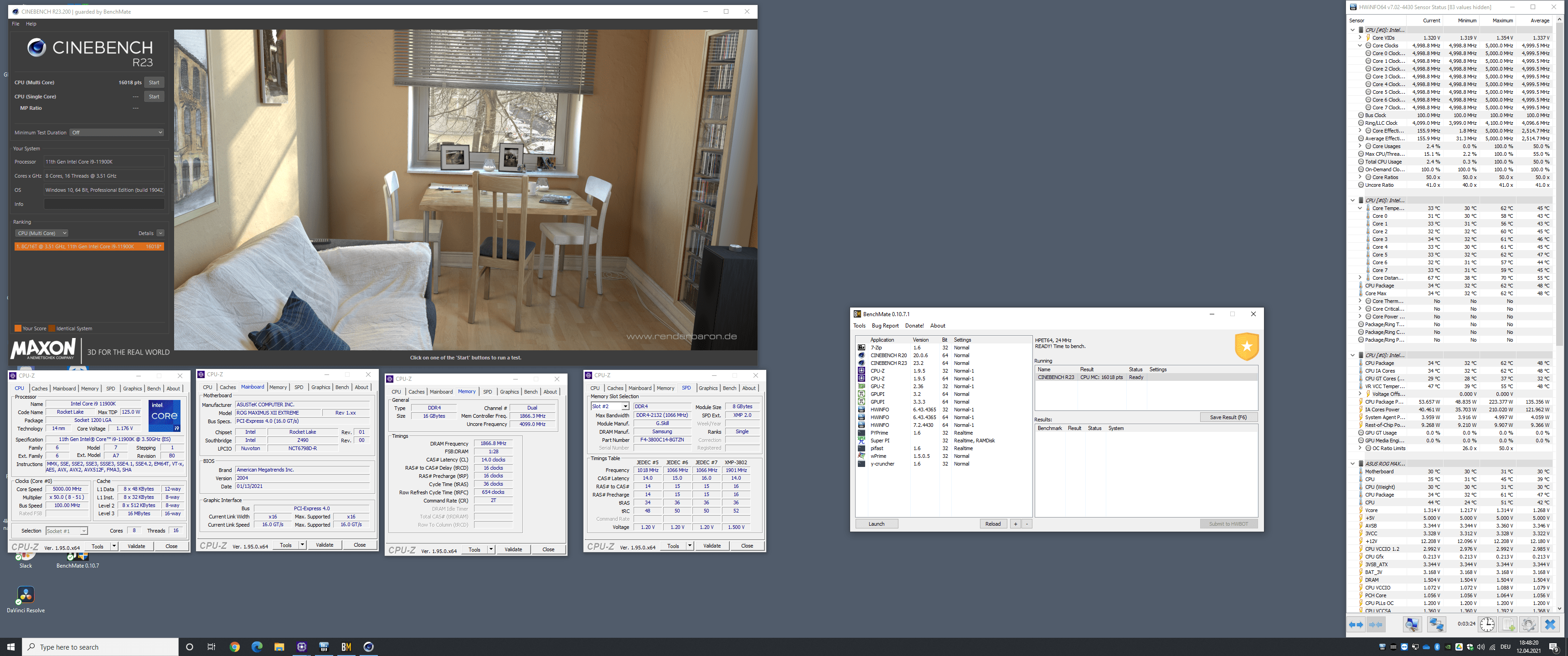Click the Info field in Cinebench

[x=104, y=204]
